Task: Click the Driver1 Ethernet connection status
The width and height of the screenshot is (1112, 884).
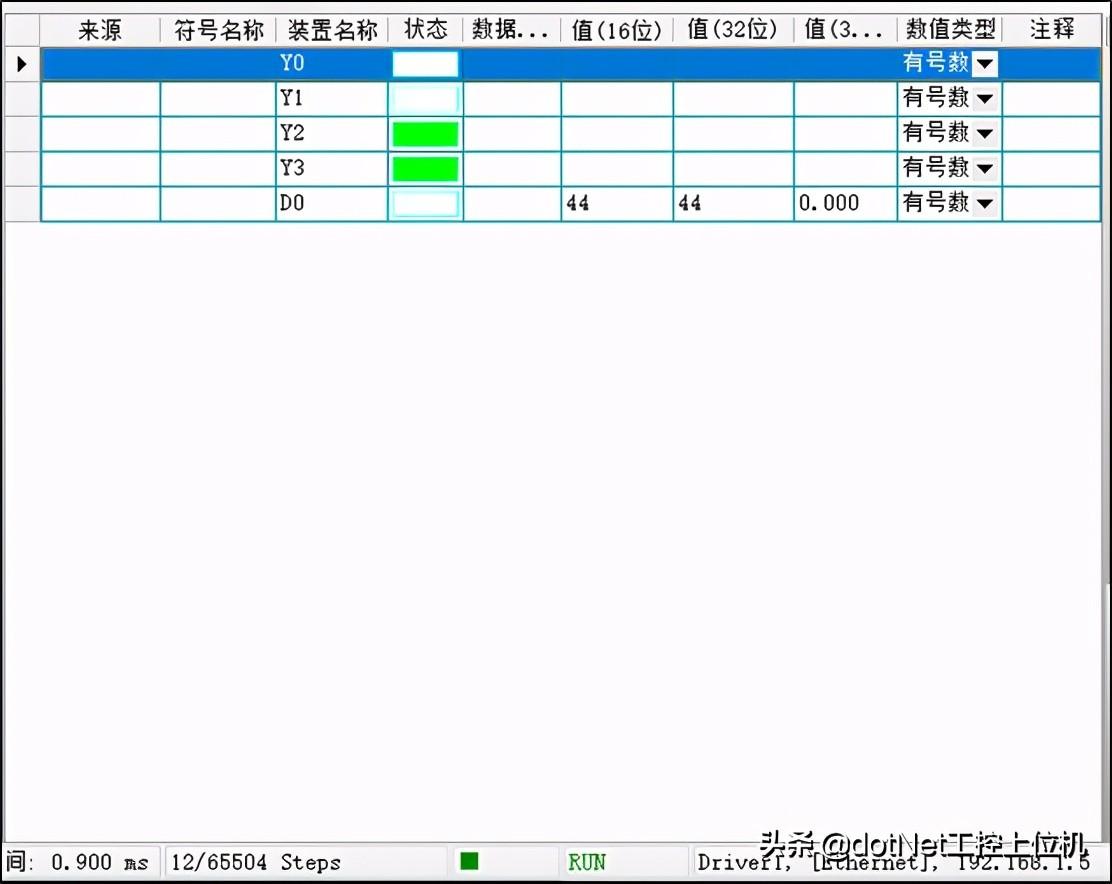Action: [x=893, y=862]
